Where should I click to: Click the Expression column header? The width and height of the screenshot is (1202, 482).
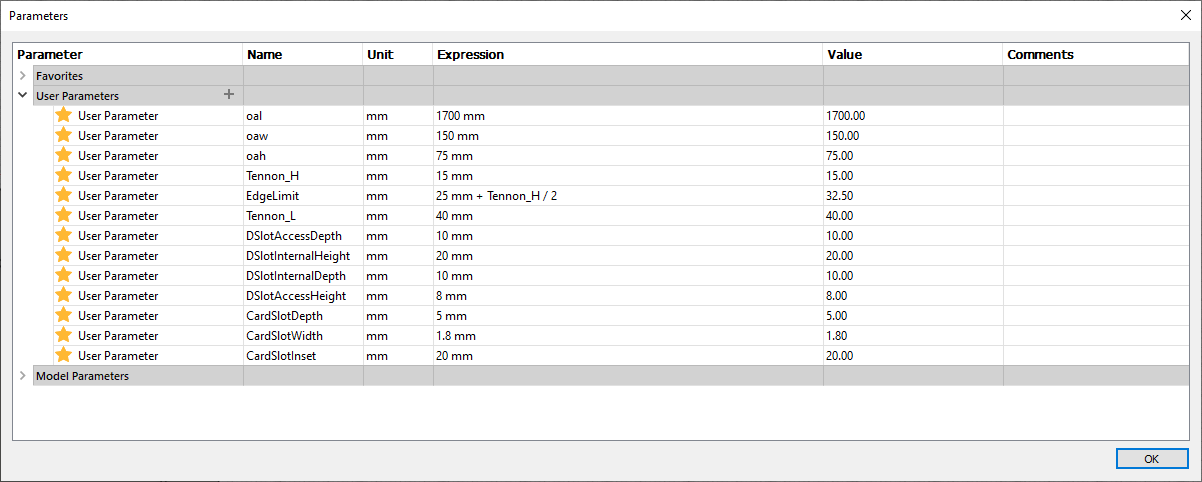tap(628, 54)
